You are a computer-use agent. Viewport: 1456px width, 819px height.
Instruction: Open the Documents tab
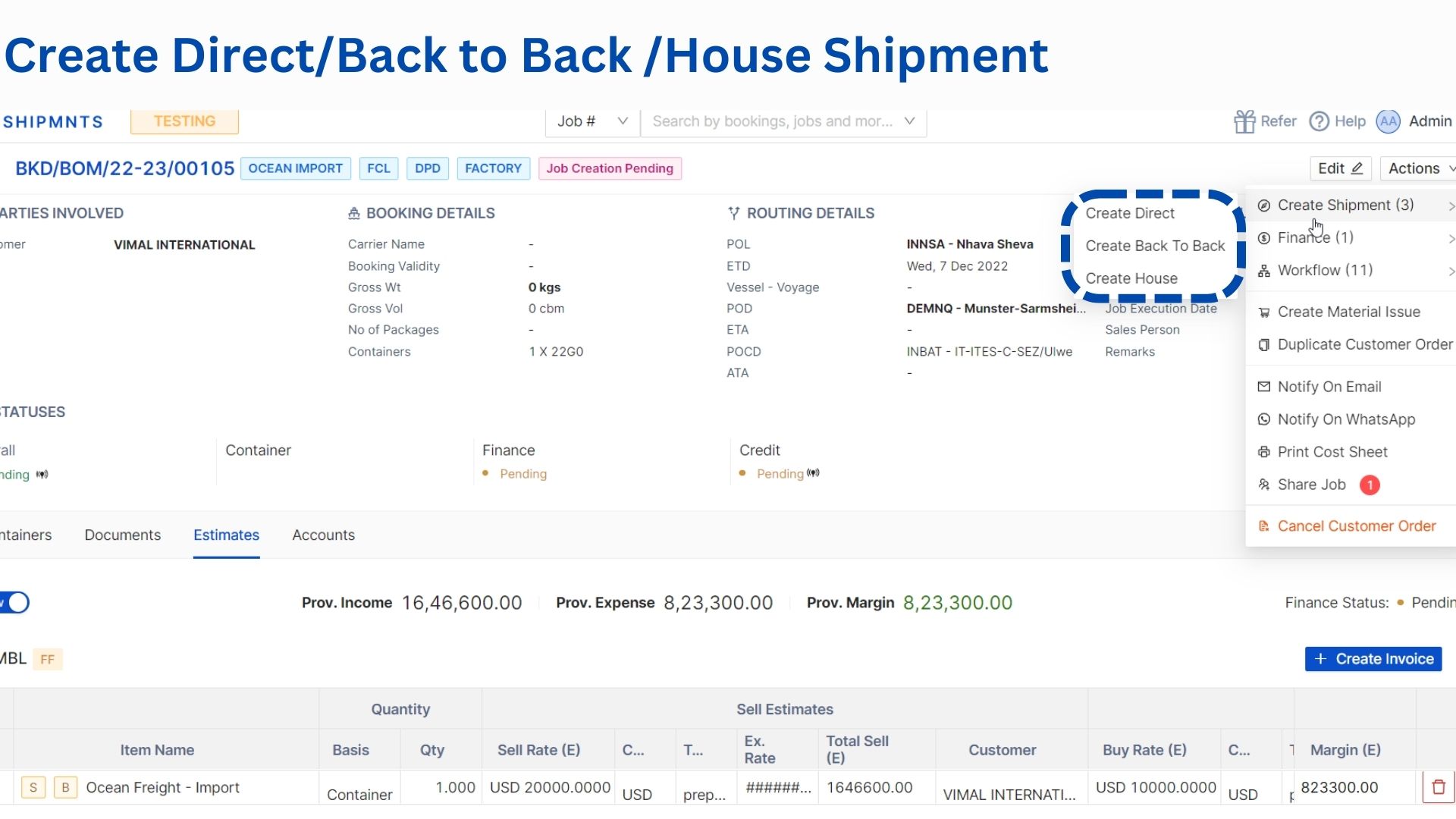[123, 535]
